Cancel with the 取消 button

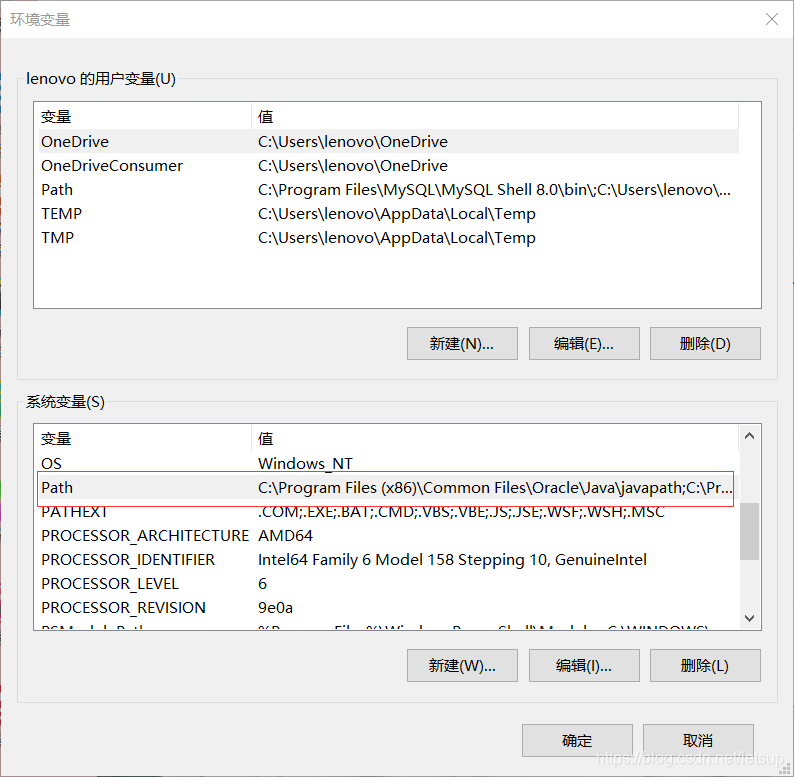point(698,740)
